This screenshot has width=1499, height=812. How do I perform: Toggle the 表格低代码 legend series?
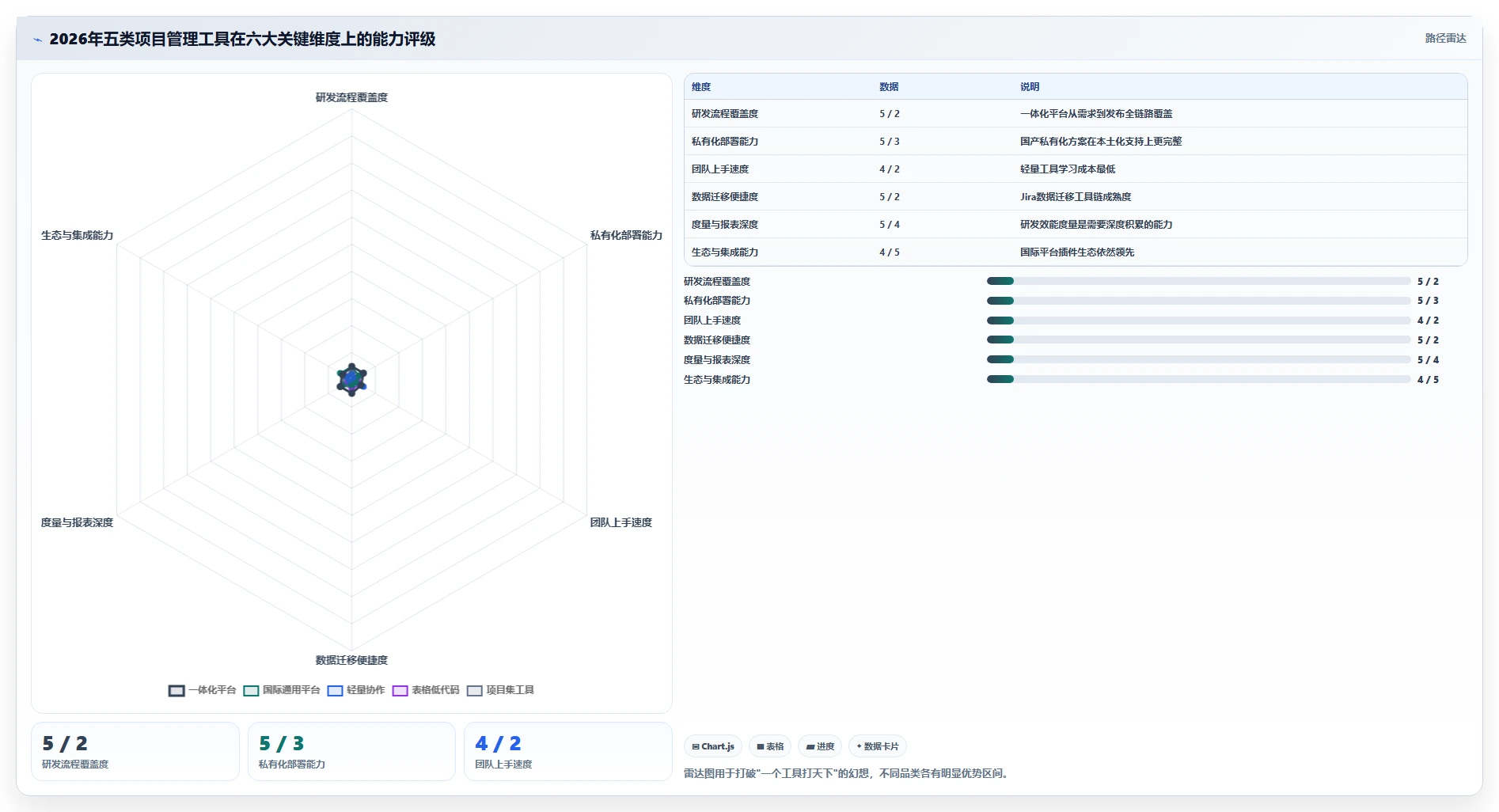point(426,690)
